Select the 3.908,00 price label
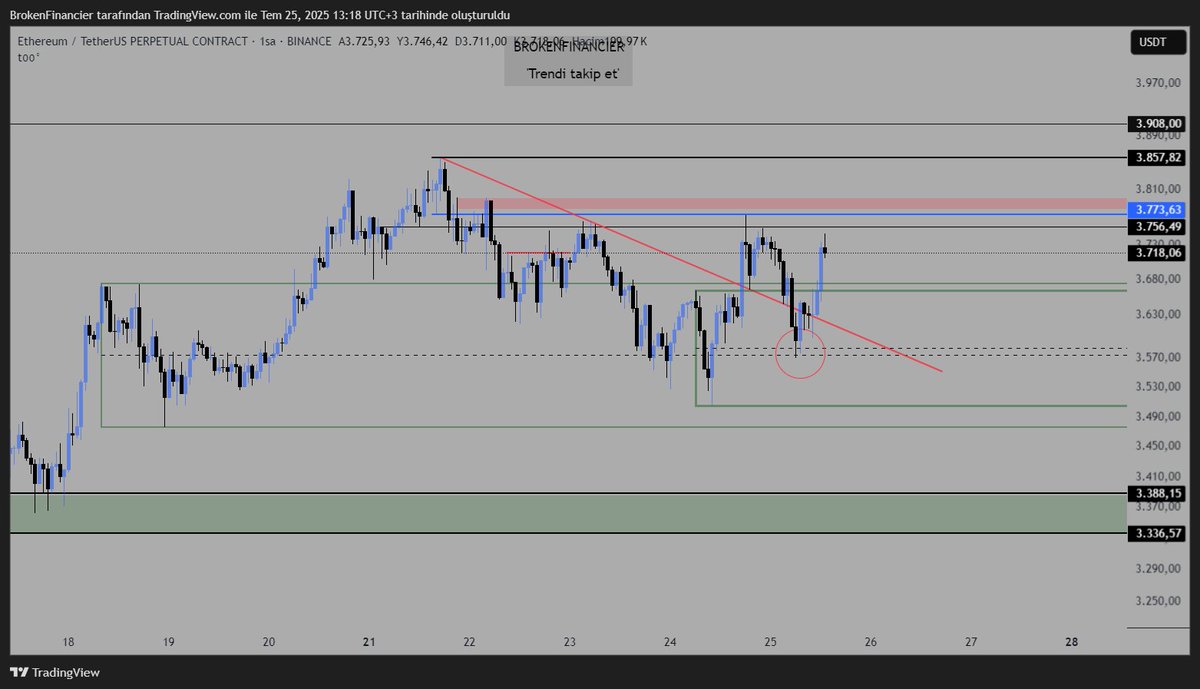 coord(1157,124)
